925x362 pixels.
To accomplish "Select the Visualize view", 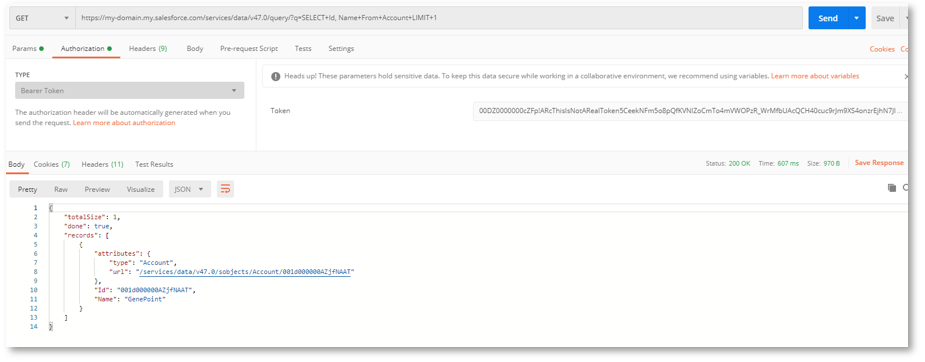I will coord(140,189).
